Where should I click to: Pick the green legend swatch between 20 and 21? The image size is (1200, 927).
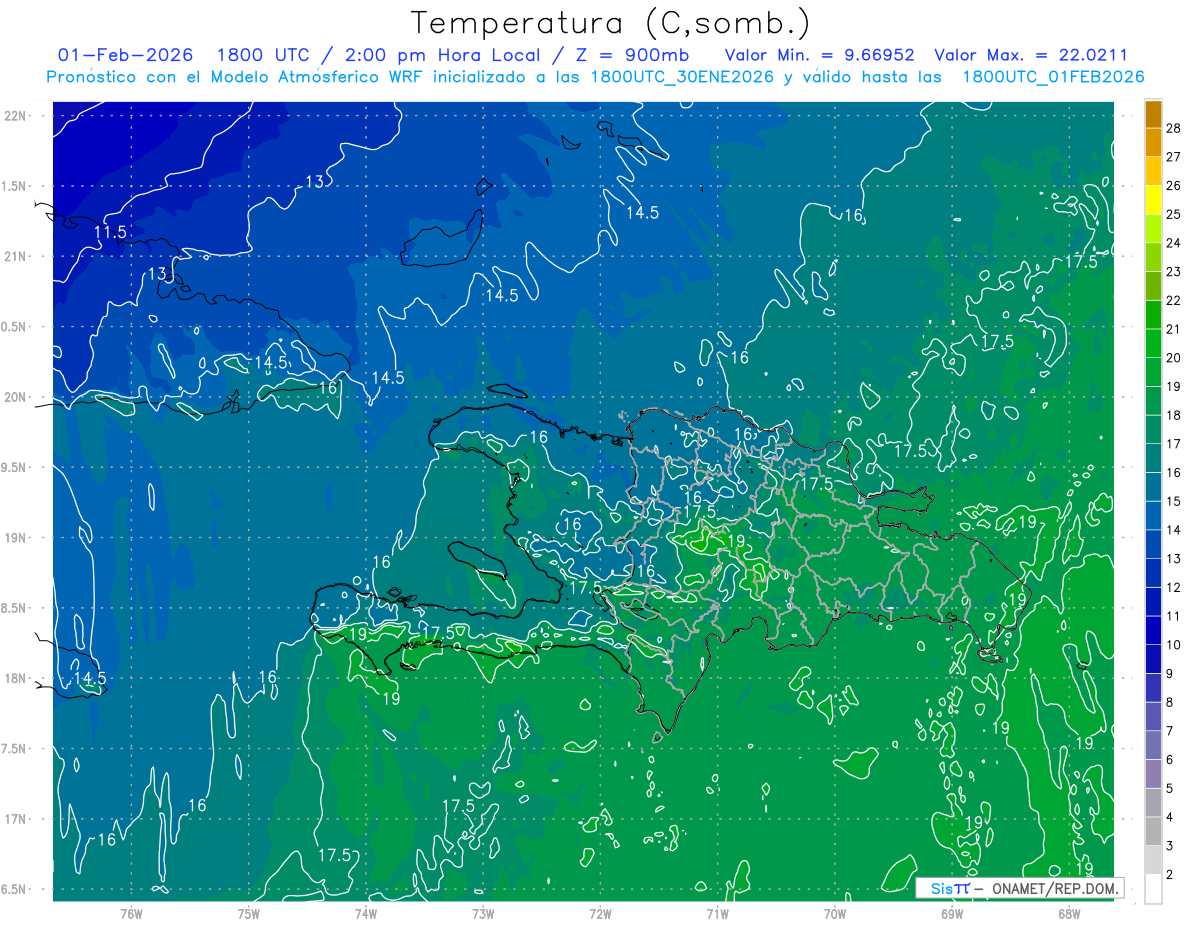coord(1154,343)
